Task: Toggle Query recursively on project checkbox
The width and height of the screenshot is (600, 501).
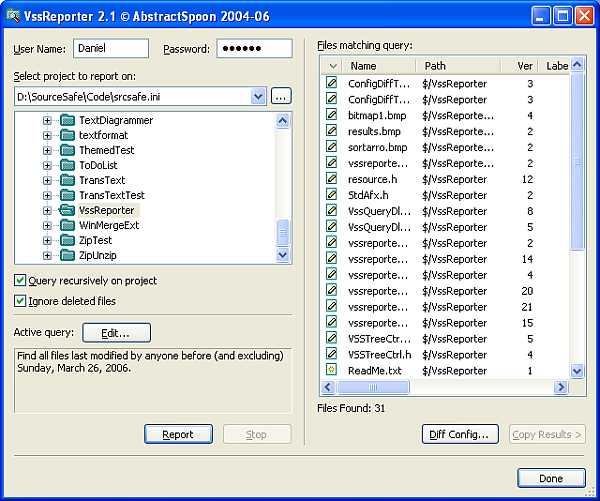Action: [20, 280]
